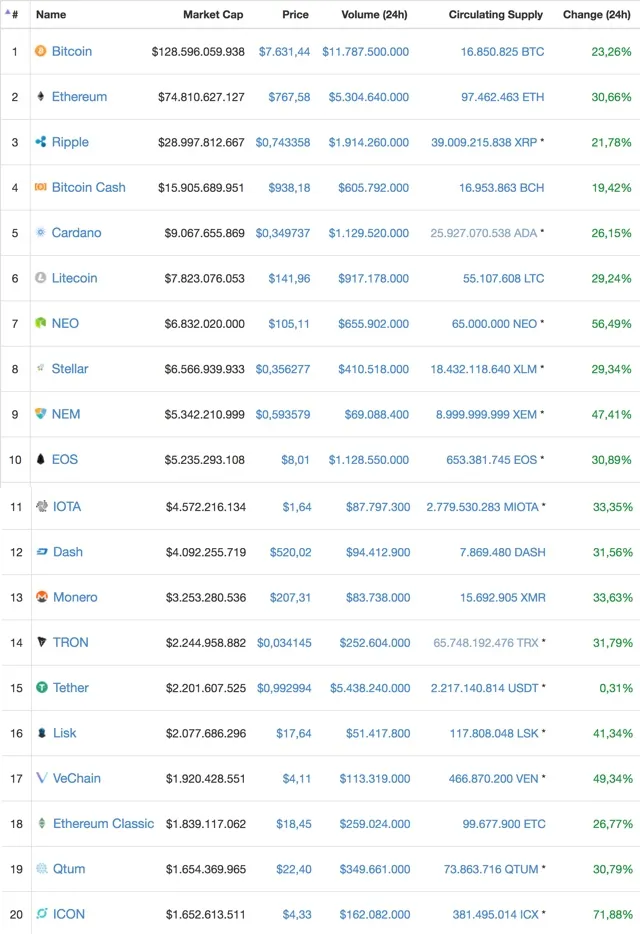Click the Cardano logo icon

coord(41,232)
